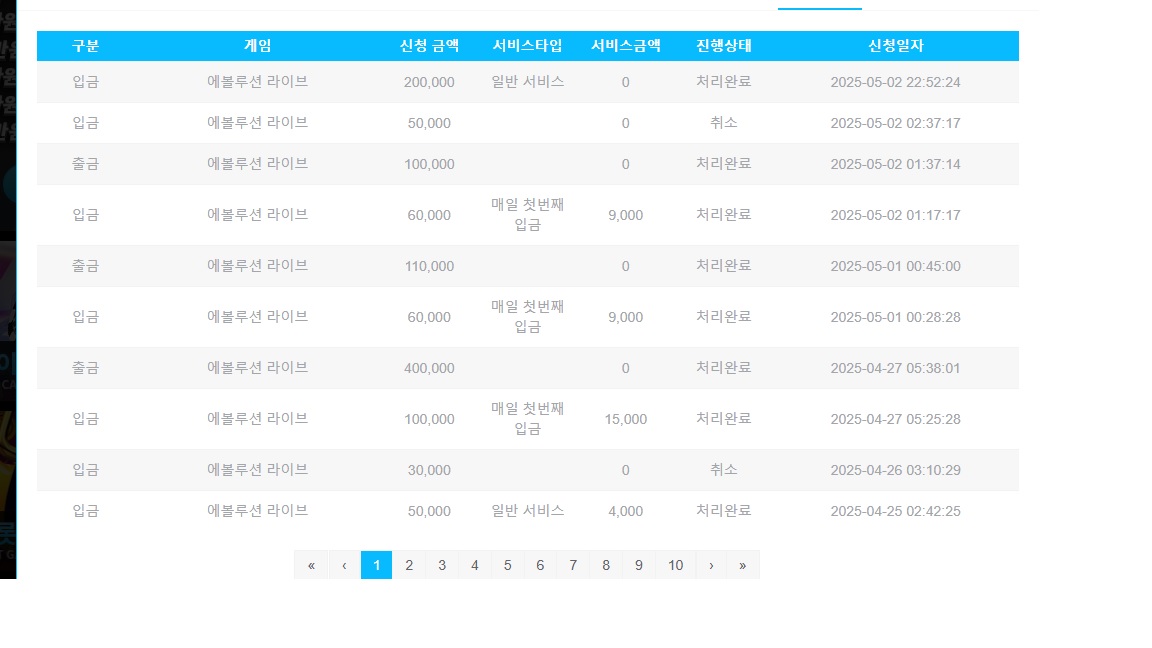This screenshot has height=648, width=1152.
Task: Open page 4 in pagination
Action: (x=475, y=565)
